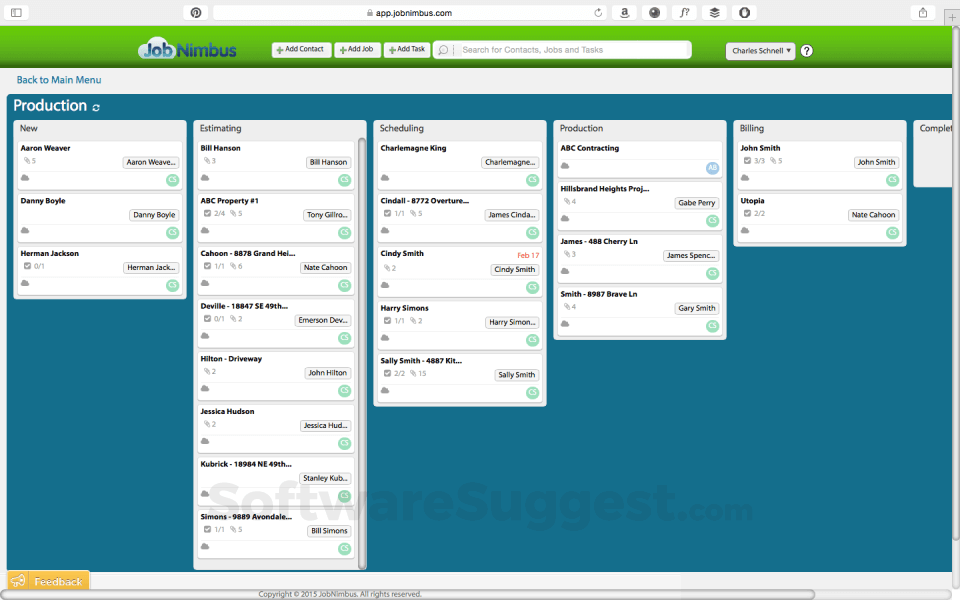The height and width of the screenshot is (600, 960).
Task: Click the CS avatar on Danny Boyle card
Action: (172, 233)
